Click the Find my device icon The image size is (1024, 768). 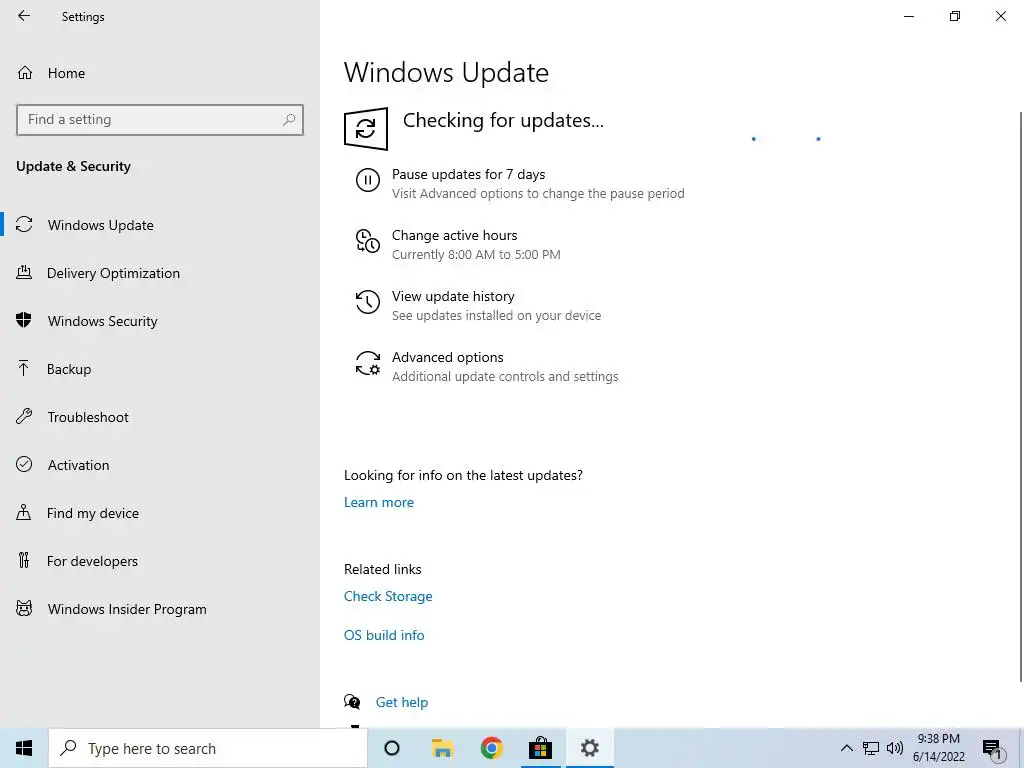(x=24, y=513)
